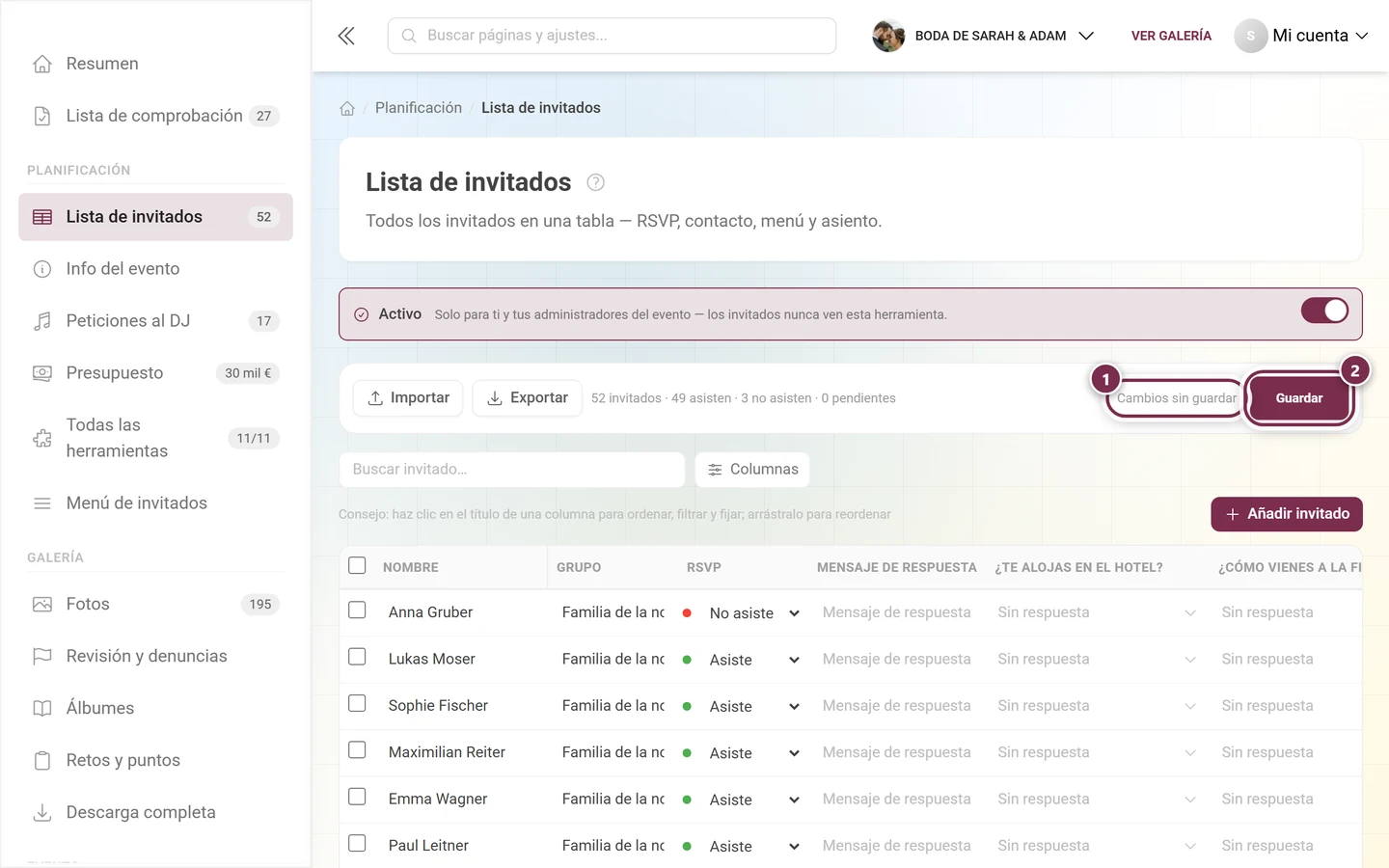Tick the select-all checkbox in table header
The height and width of the screenshot is (868, 1389).
[357, 565]
